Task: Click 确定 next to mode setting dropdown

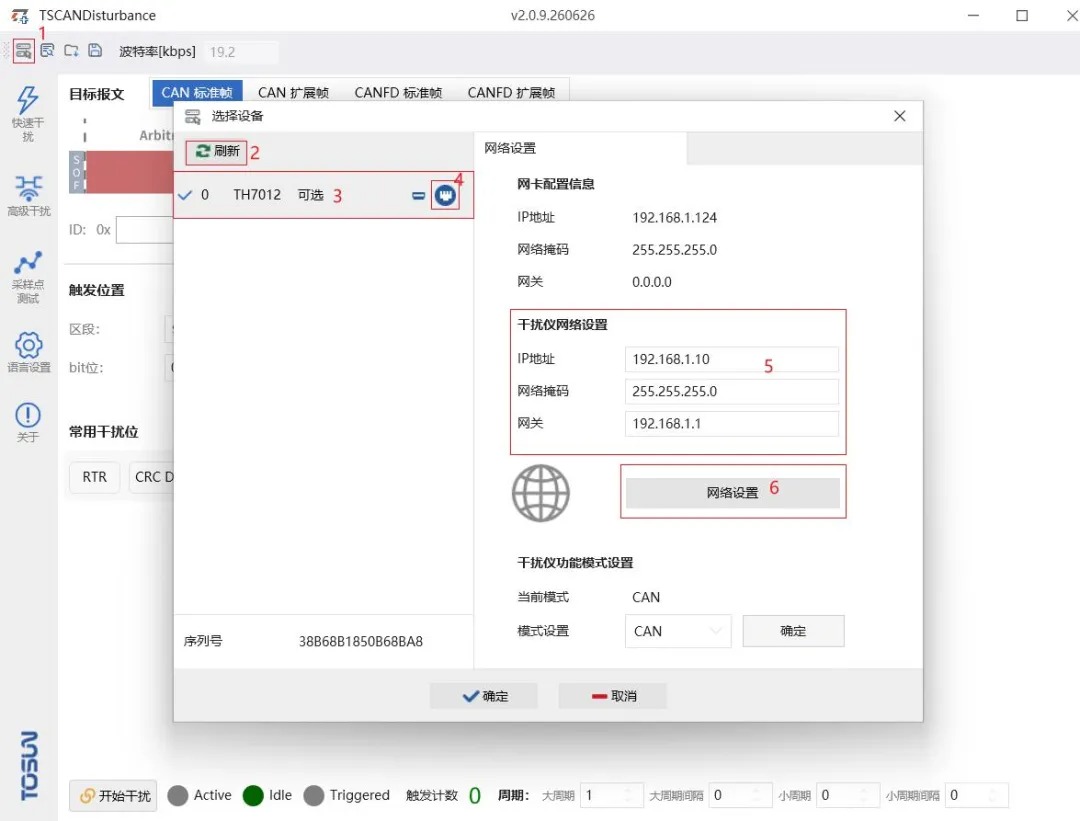Action: coord(793,631)
